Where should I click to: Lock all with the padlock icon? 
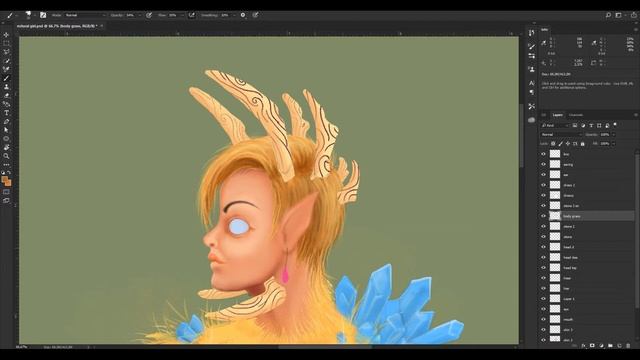pos(582,144)
